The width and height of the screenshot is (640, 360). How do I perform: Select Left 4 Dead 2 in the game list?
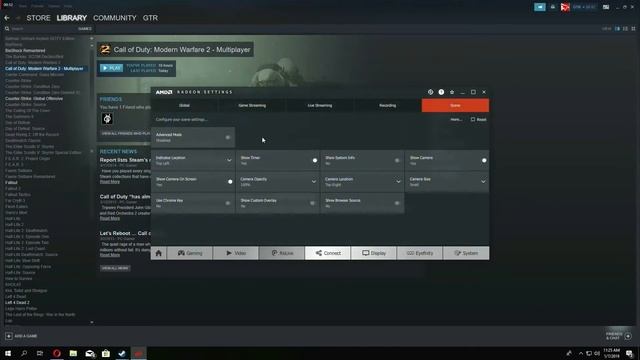coord(17,302)
